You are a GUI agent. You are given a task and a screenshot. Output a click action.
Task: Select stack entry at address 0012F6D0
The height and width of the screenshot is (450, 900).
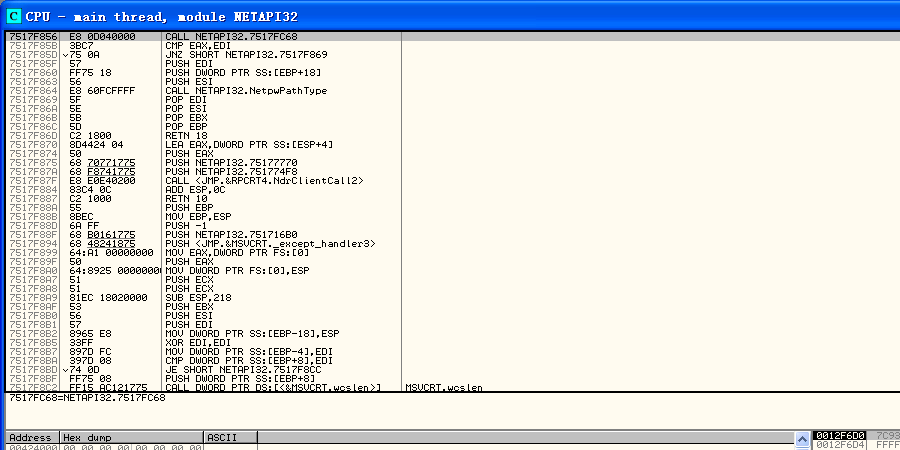(840, 436)
